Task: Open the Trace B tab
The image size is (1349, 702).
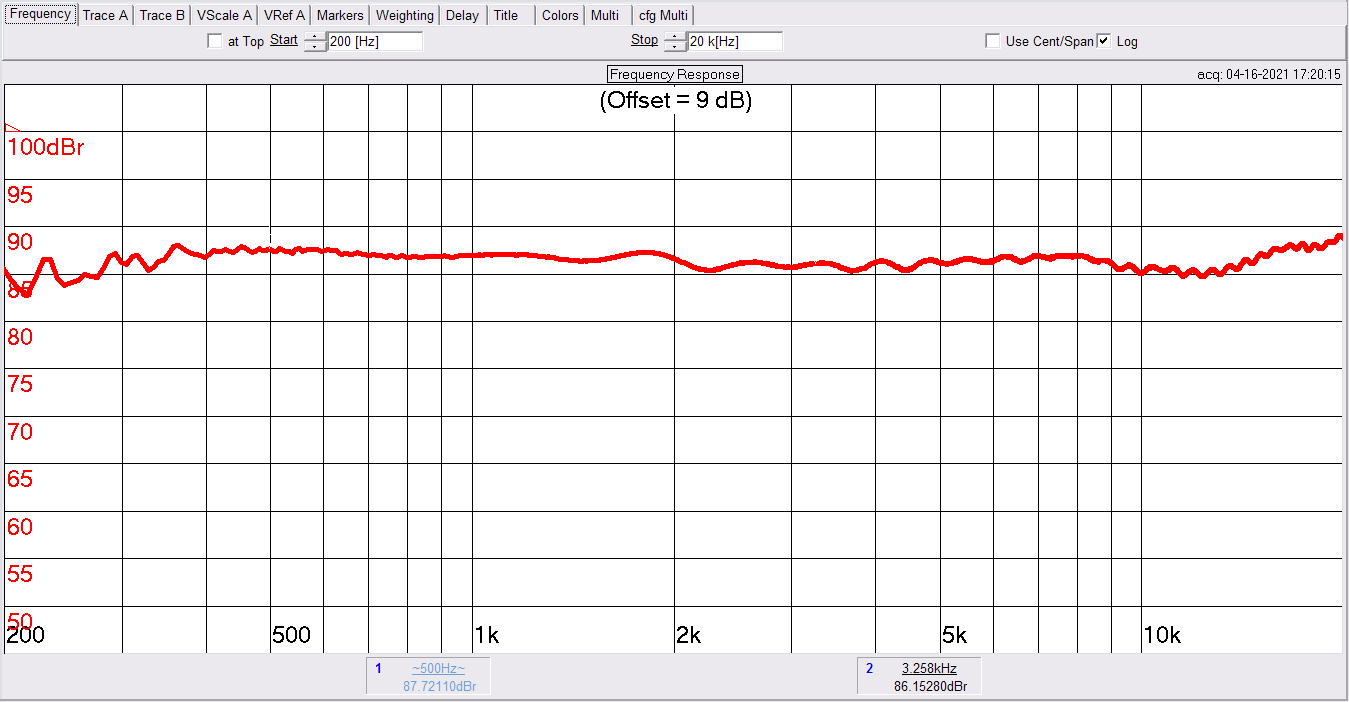Action: [162, 15]
